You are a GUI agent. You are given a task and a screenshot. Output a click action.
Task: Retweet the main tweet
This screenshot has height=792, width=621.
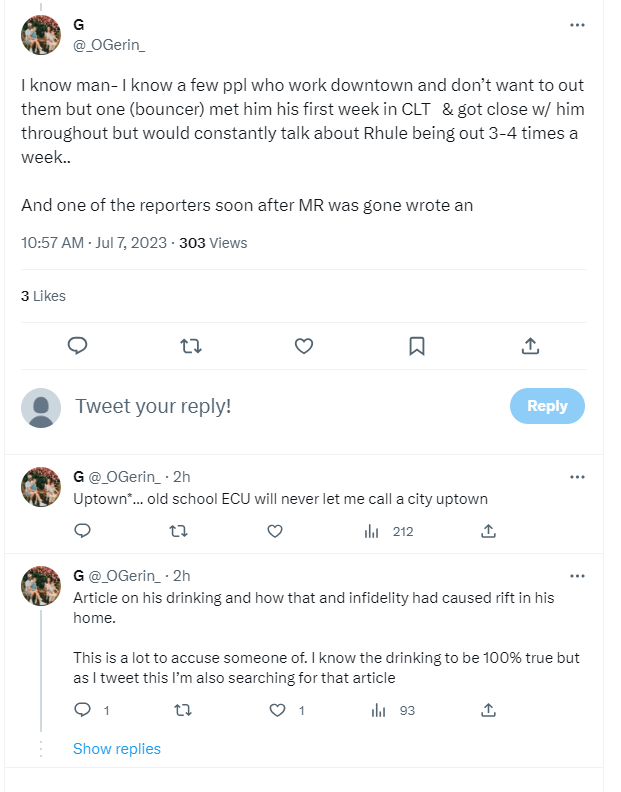click(x=190, y=345)
